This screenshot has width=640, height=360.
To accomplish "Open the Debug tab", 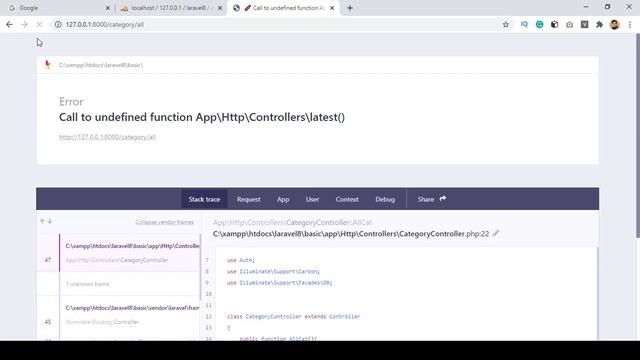I will [x=385, y=199].
